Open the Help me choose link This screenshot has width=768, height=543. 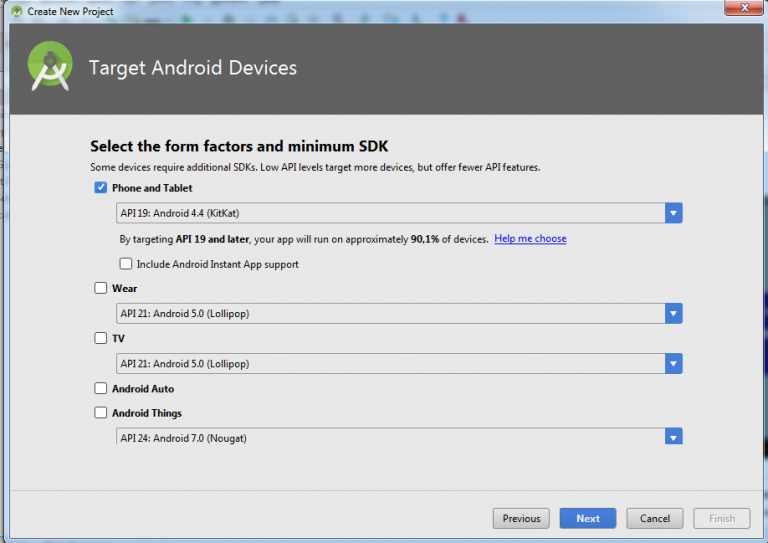(530, 239)
